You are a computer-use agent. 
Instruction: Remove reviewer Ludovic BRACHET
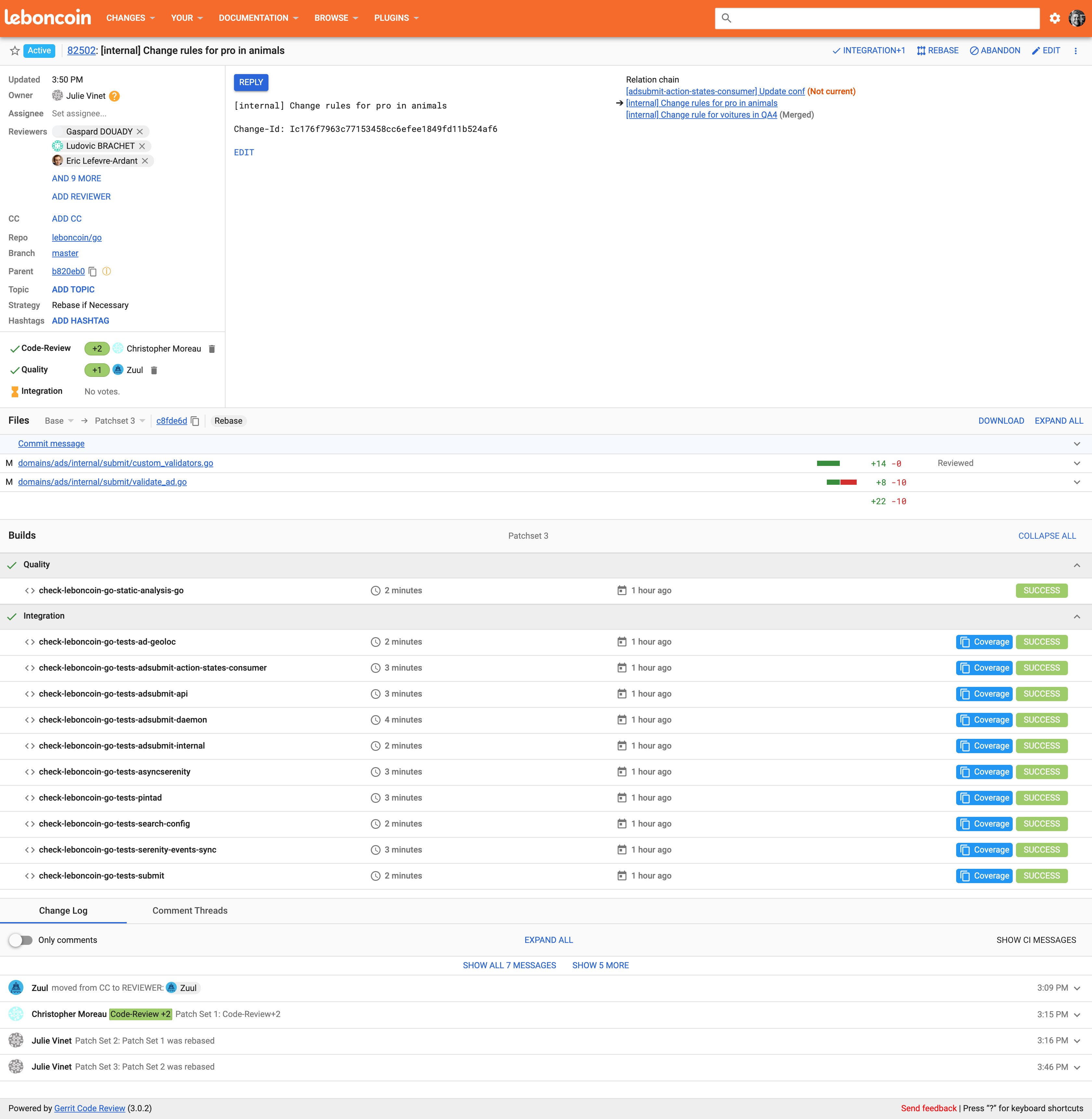(142, 146)
